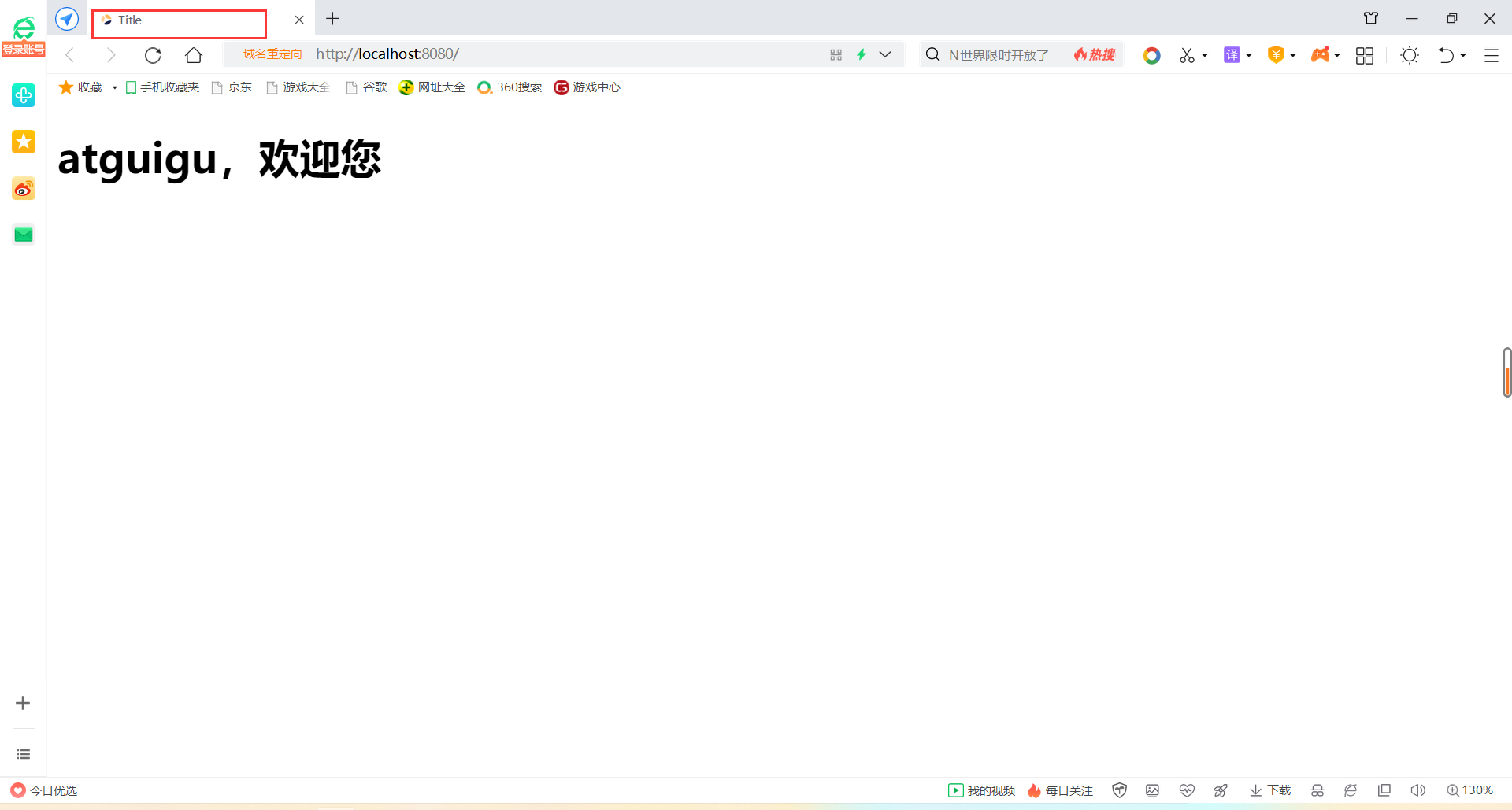Open 下载 downloads in the status bar

tap(1270, 790)
